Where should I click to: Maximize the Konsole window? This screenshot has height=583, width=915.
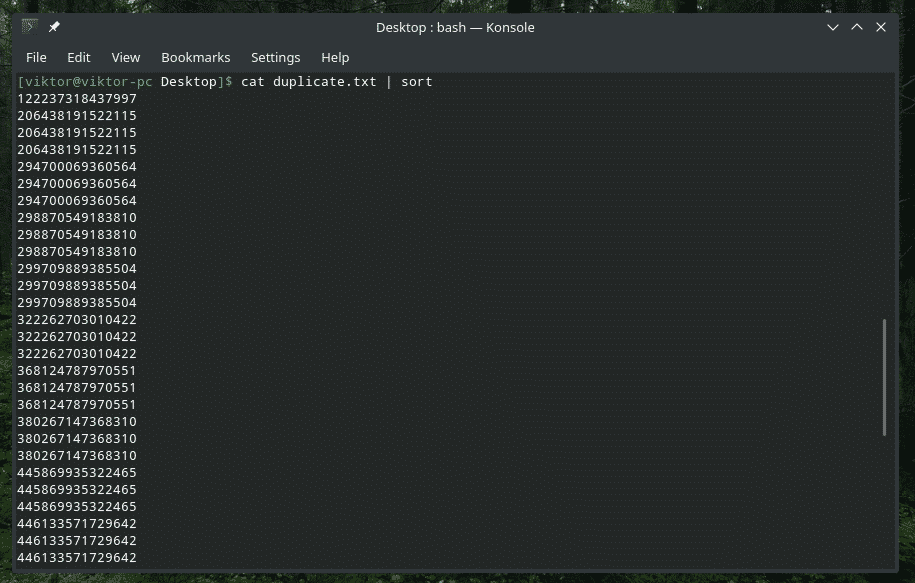pos(857,27)
